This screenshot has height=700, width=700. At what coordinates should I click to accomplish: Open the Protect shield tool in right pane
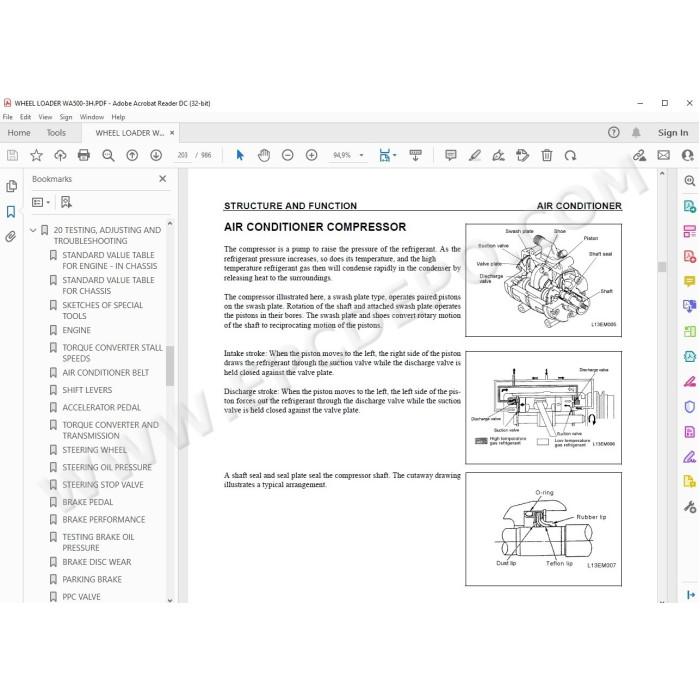[x=690, y=407]
